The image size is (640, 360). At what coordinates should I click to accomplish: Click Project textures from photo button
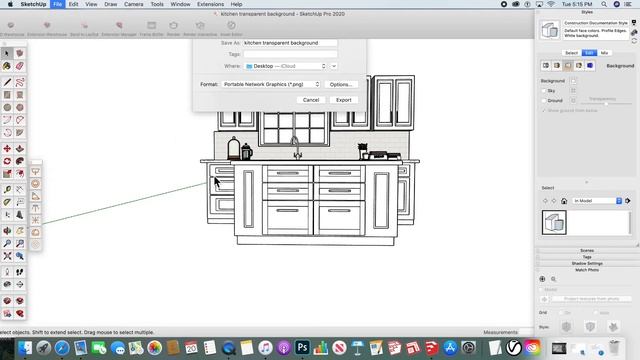tap(592, 299)
